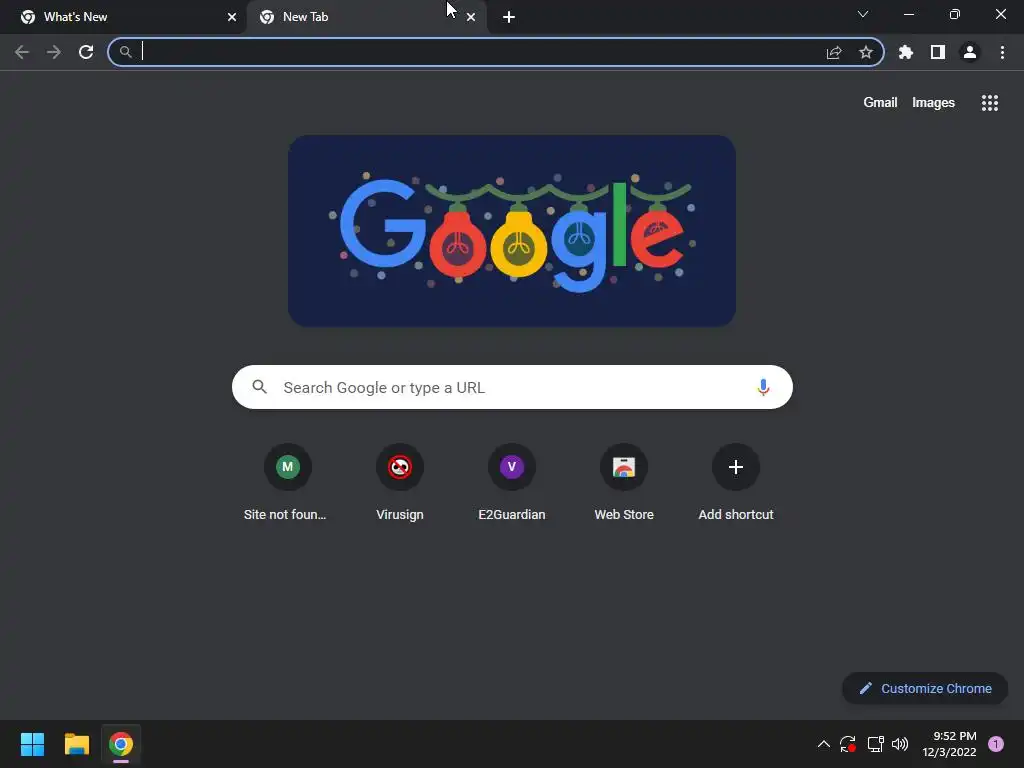This screenshot has height=768, width=1024.
Task: Open the network status tray icon
Action: click(875, 744)
